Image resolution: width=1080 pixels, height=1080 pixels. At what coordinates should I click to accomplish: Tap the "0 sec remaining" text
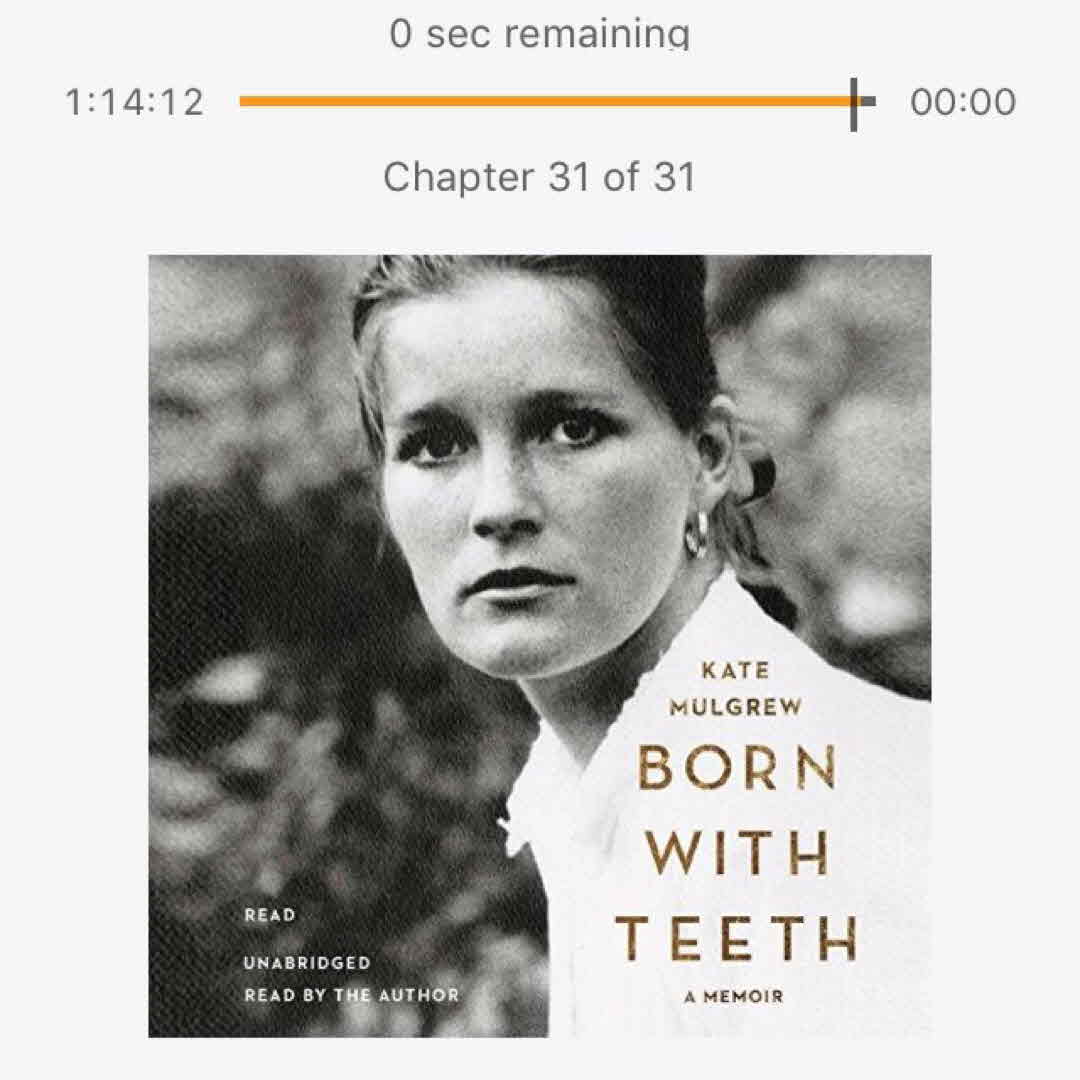coord(539,34)
